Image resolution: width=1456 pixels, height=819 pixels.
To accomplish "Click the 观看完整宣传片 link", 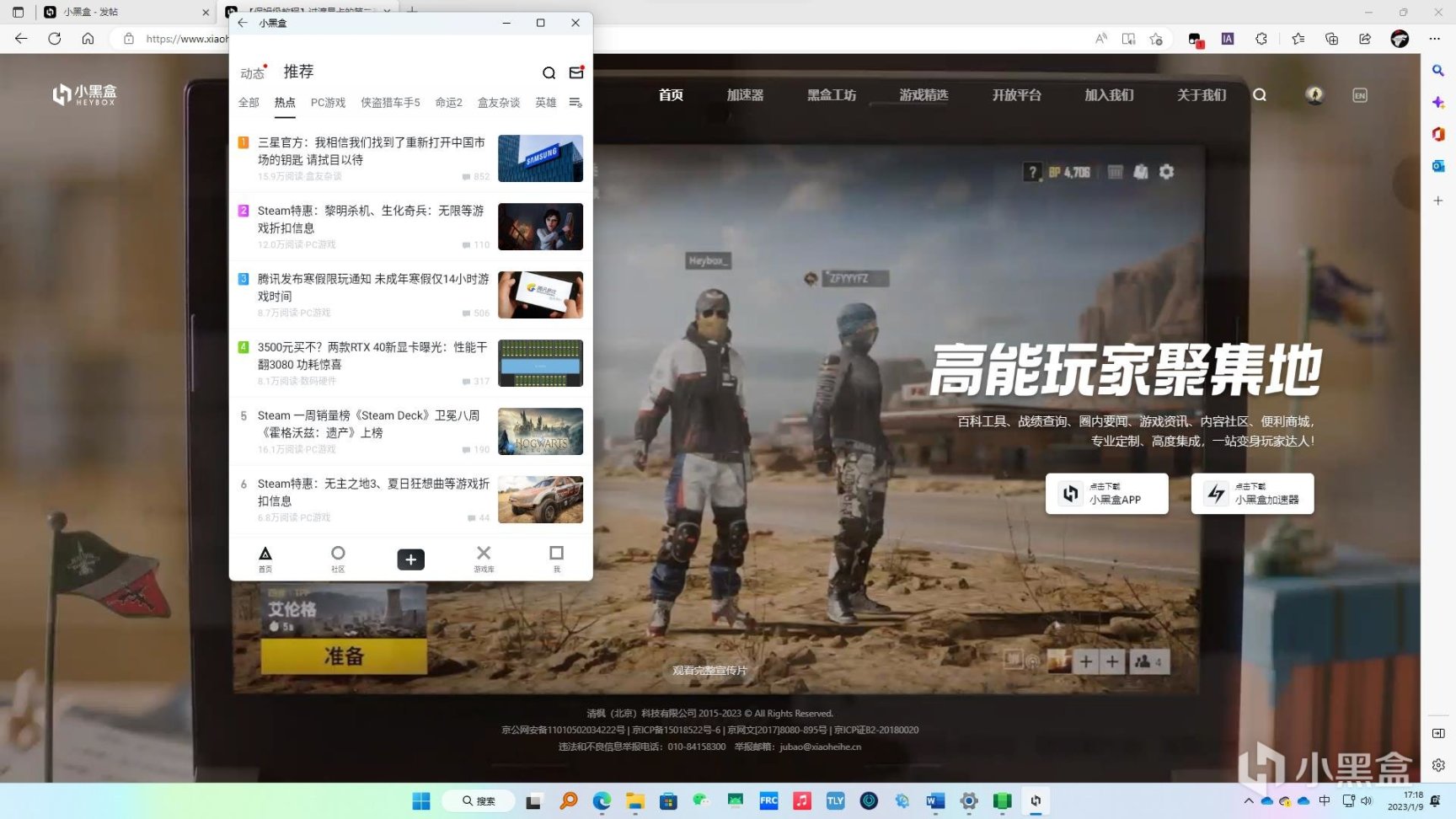I will pyautogui.click(x=709, y=671).
